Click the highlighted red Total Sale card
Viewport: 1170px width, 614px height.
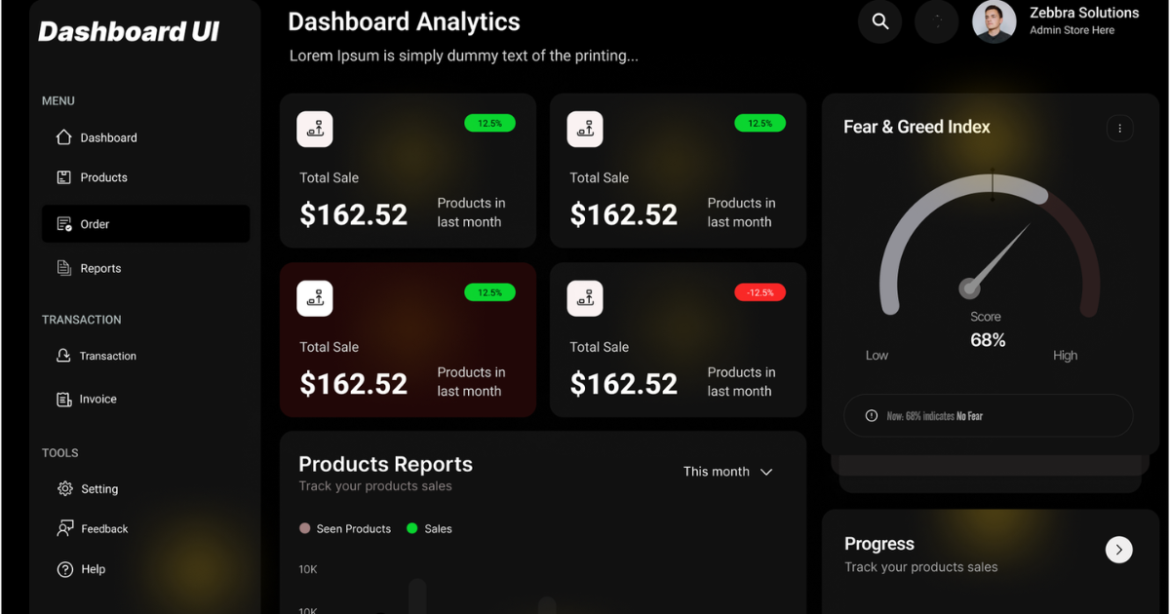point(407,339)
